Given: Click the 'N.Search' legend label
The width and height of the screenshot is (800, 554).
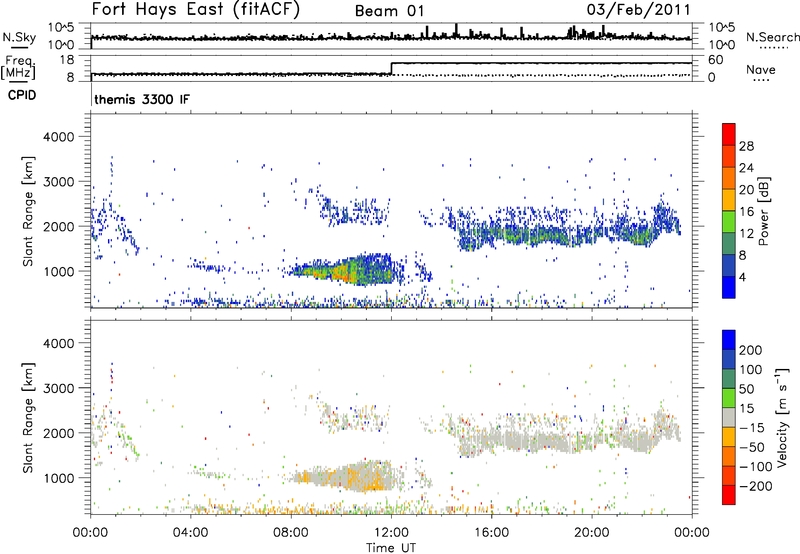Looking at the screenshot, I should click(772, 37).
